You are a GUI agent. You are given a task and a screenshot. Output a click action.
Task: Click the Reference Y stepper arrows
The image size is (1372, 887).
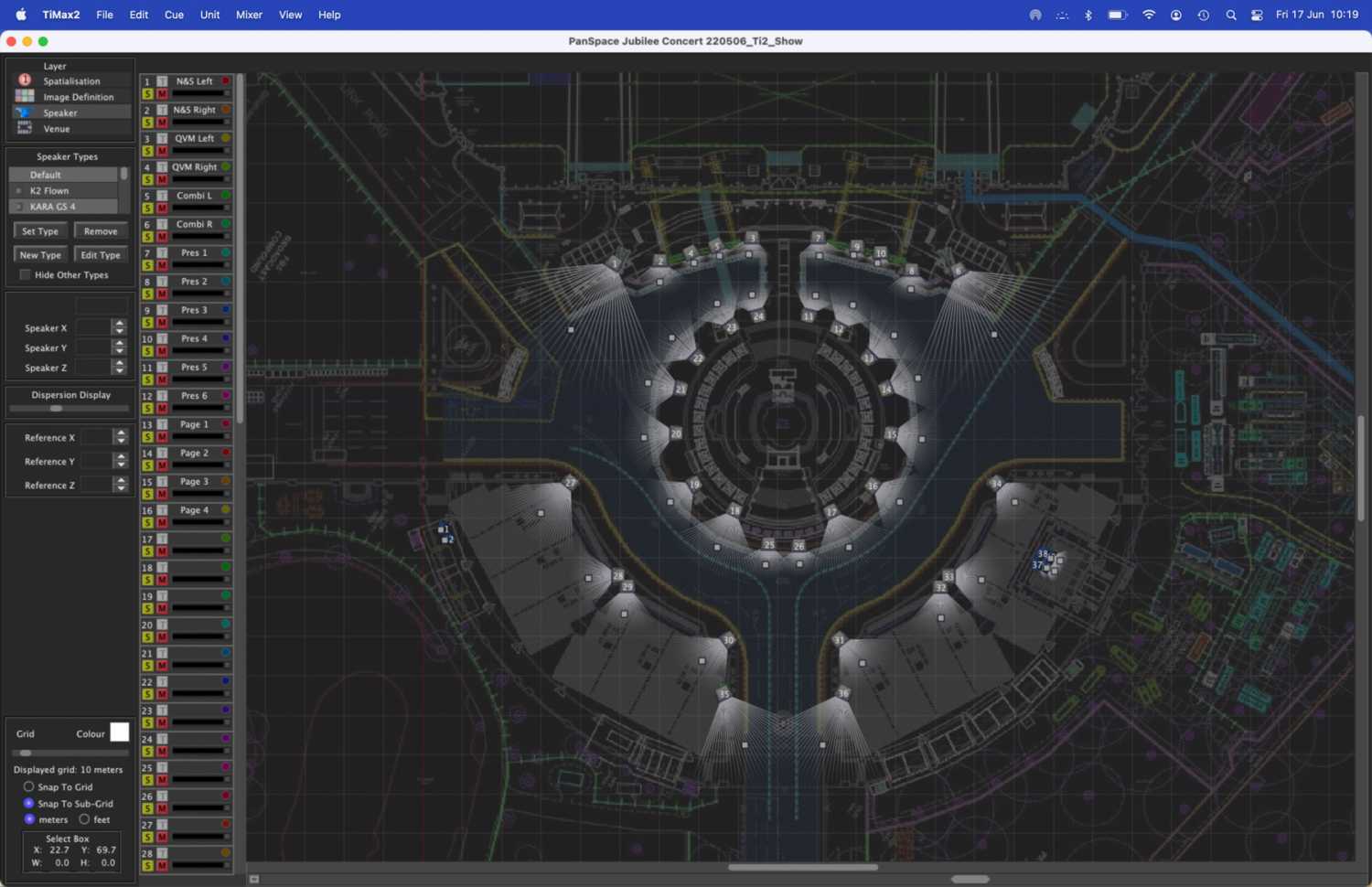point(121,462)
